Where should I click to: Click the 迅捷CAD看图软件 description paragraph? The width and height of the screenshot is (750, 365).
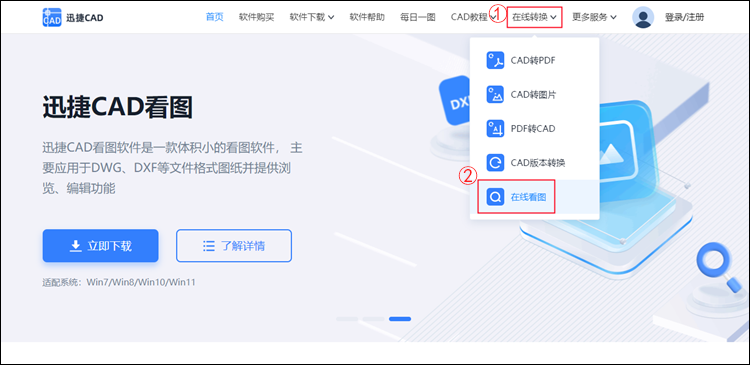coord(172,168)
